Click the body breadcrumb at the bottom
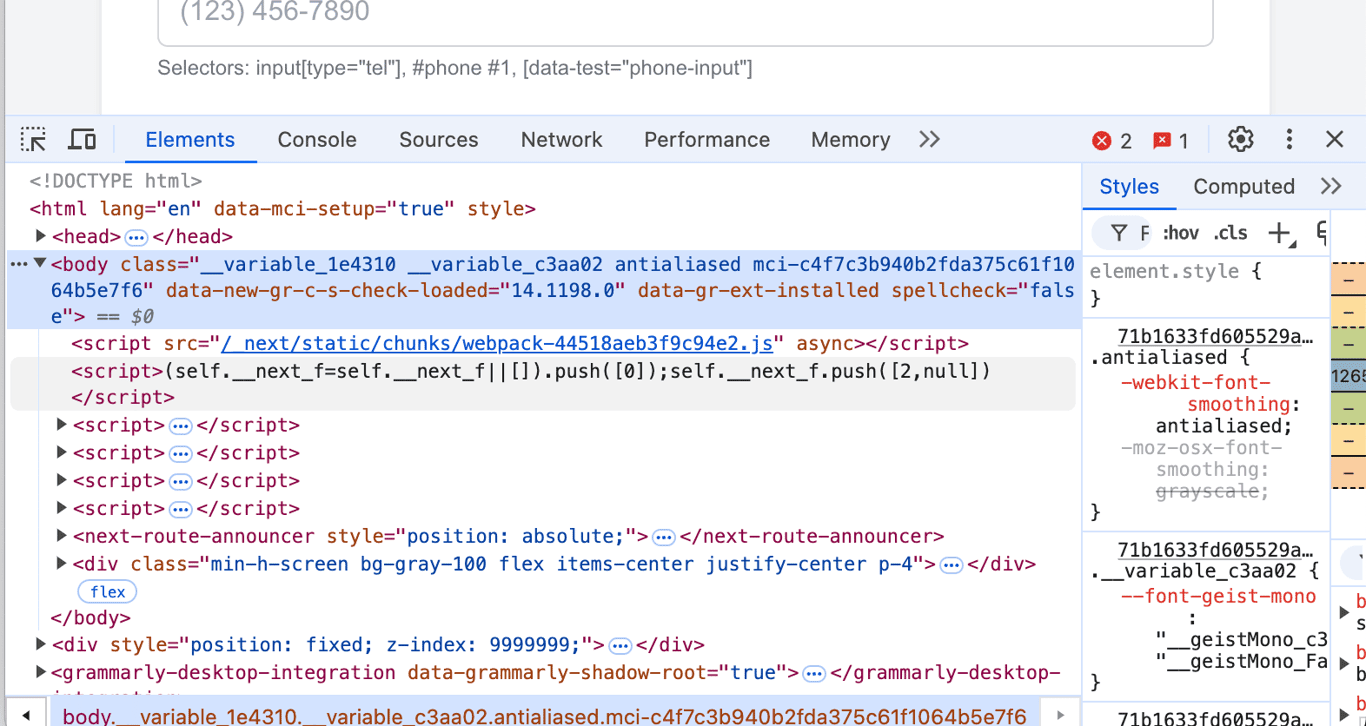Screen dimensions: 1366x726 [x=544, y=716]
